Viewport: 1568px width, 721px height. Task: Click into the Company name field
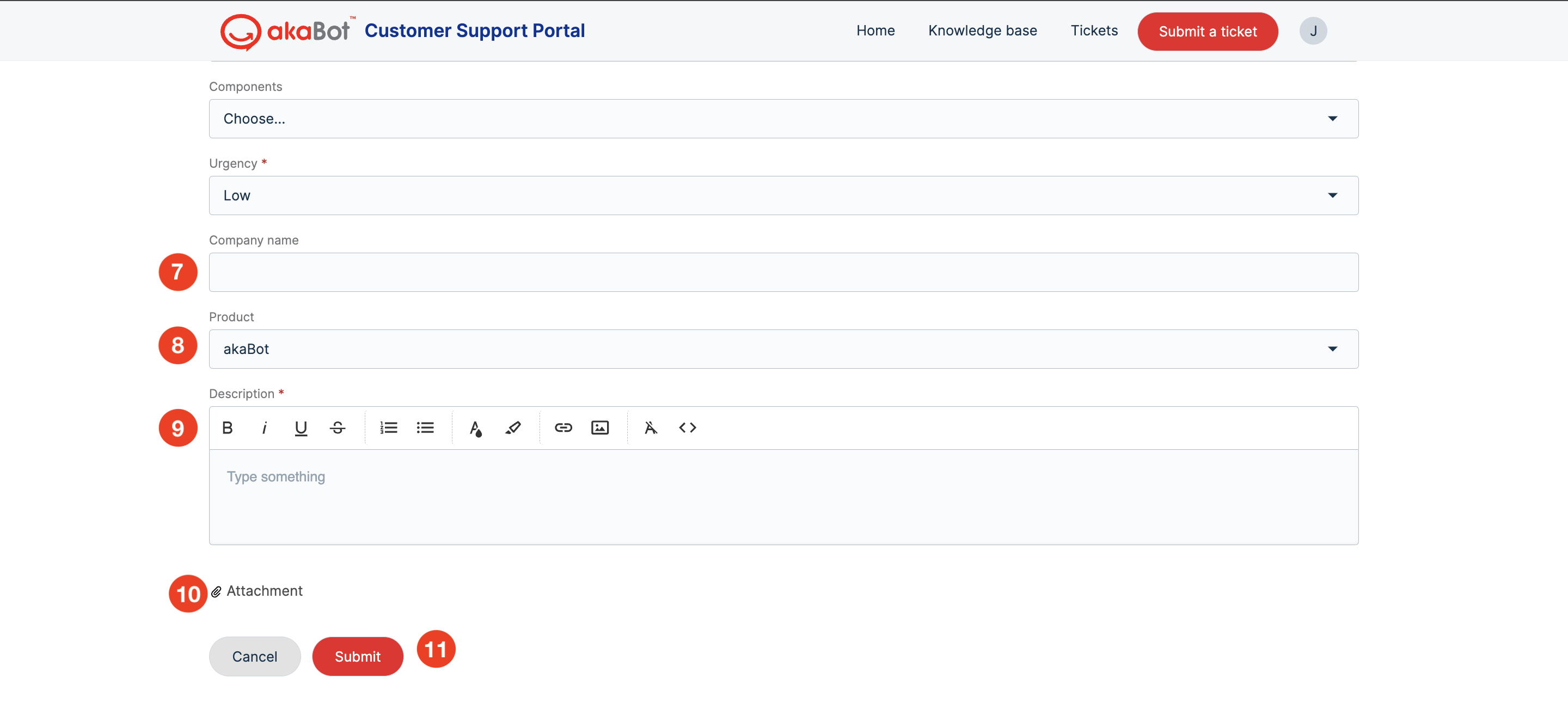[x=783, y=272]
